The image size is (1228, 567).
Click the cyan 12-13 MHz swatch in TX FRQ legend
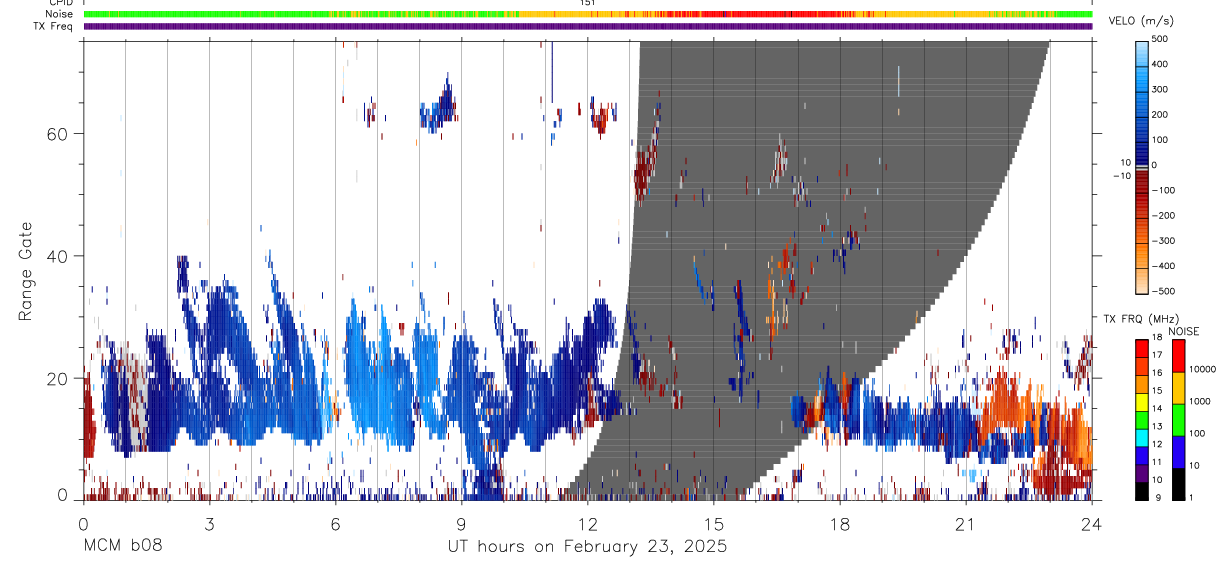pos(1142,437)
